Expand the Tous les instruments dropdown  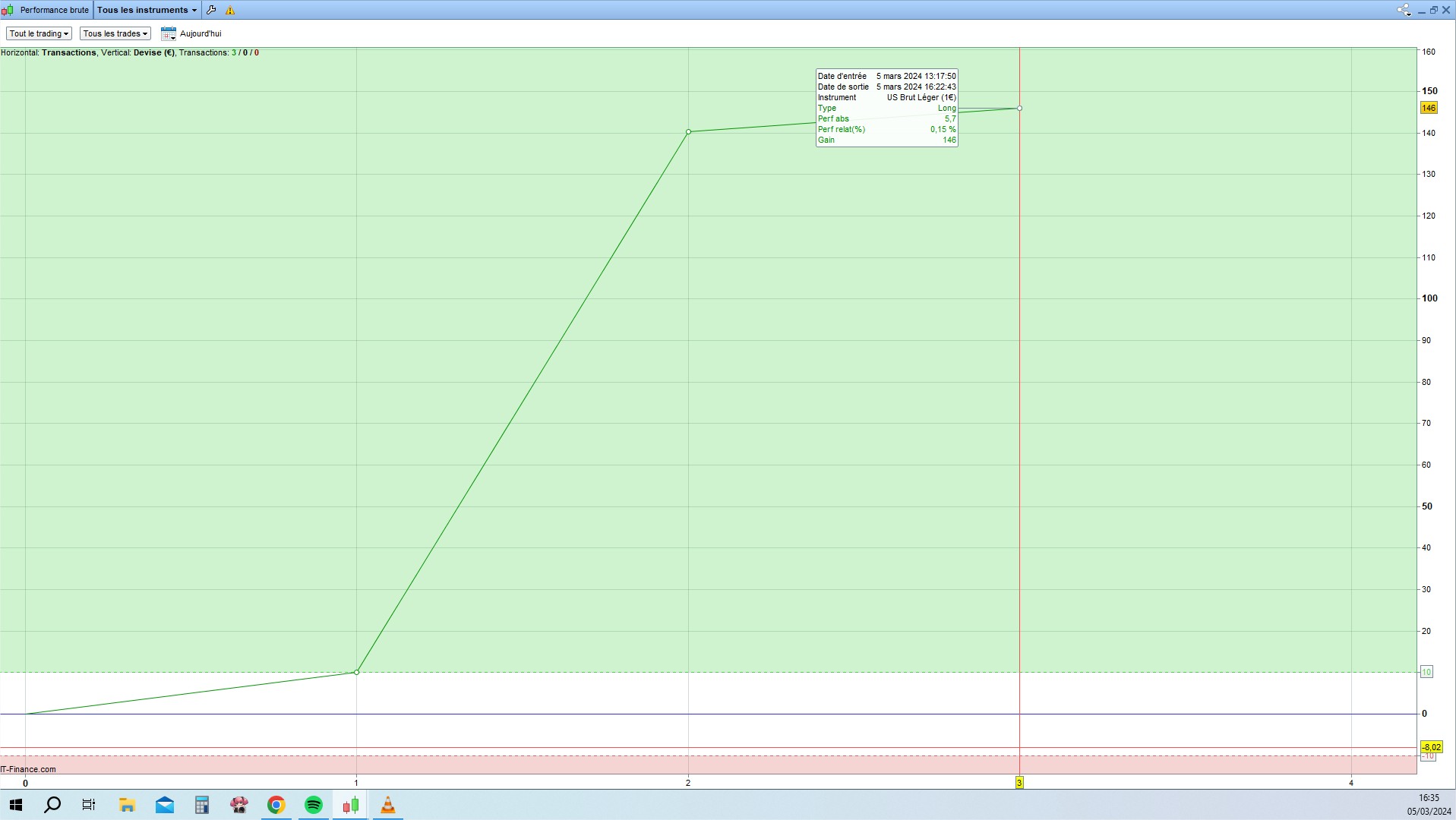[147, 10]
